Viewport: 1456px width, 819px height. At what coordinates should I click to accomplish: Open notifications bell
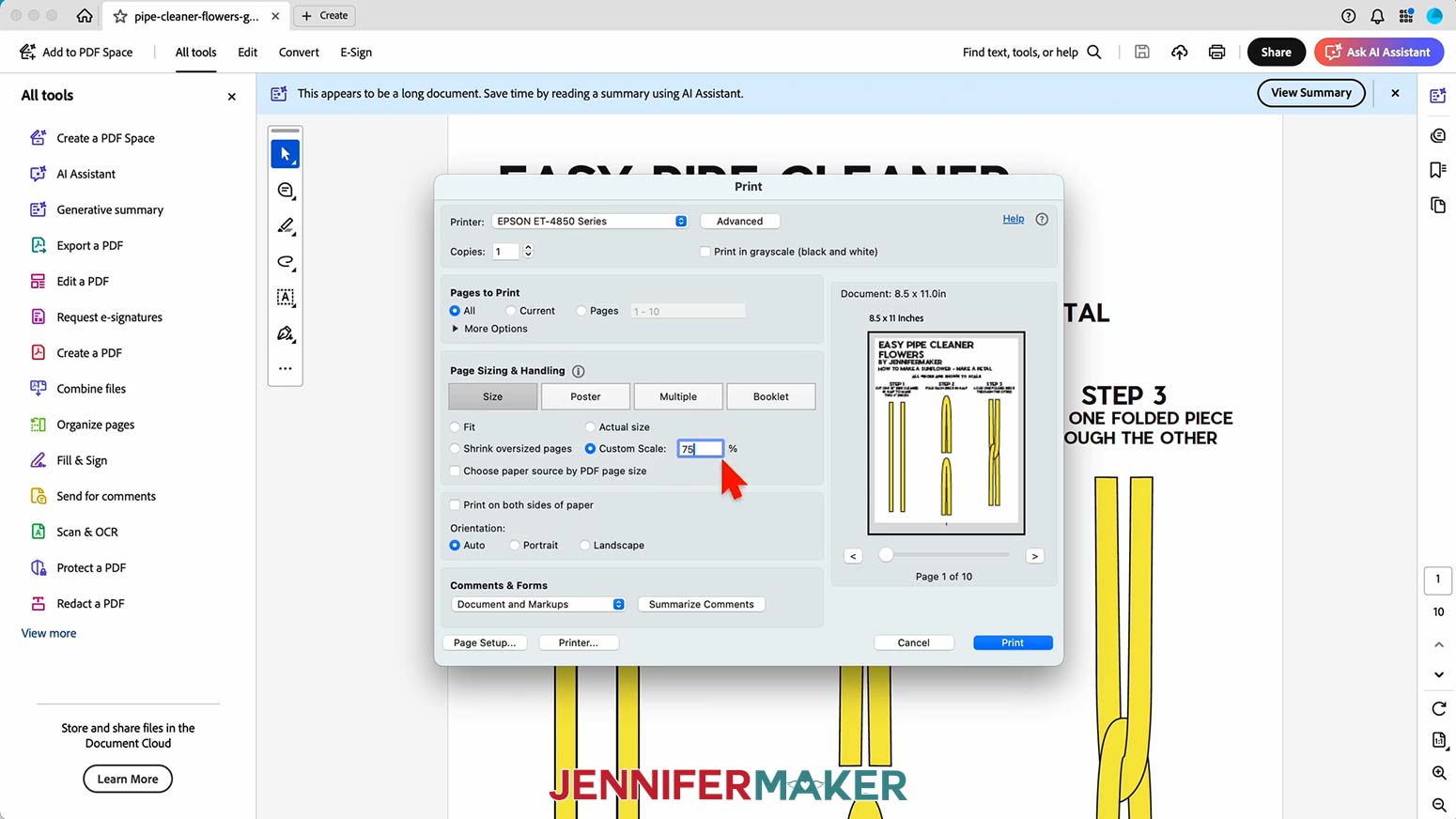pos(1377,16)
